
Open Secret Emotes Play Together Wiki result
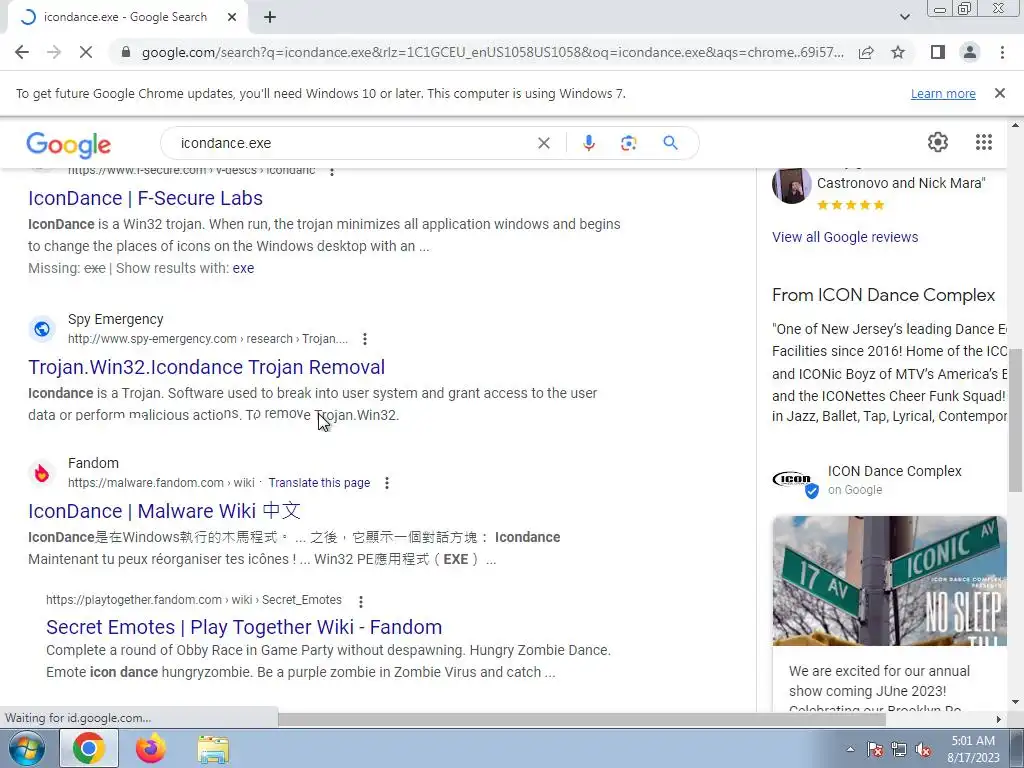[x=244, y=627]
